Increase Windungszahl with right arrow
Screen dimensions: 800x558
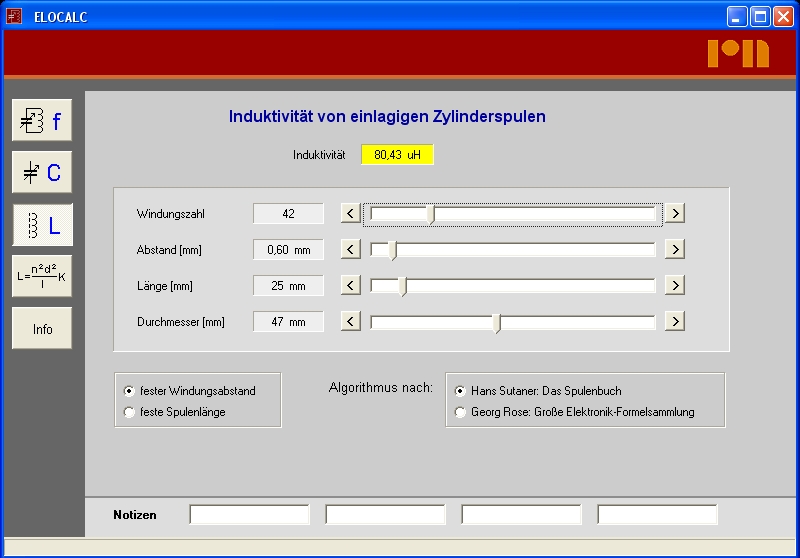coord(675,213)
